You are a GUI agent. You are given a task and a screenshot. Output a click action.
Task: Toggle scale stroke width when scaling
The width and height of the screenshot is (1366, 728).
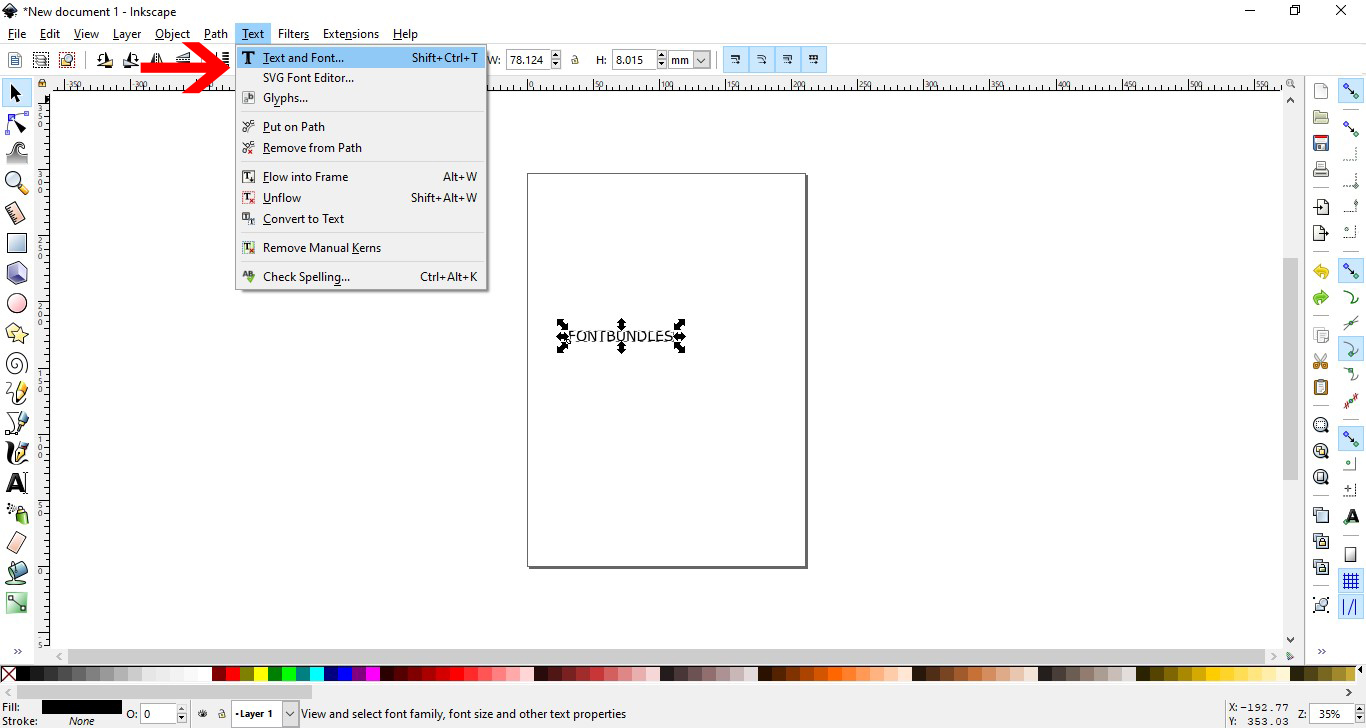point(736,60)
